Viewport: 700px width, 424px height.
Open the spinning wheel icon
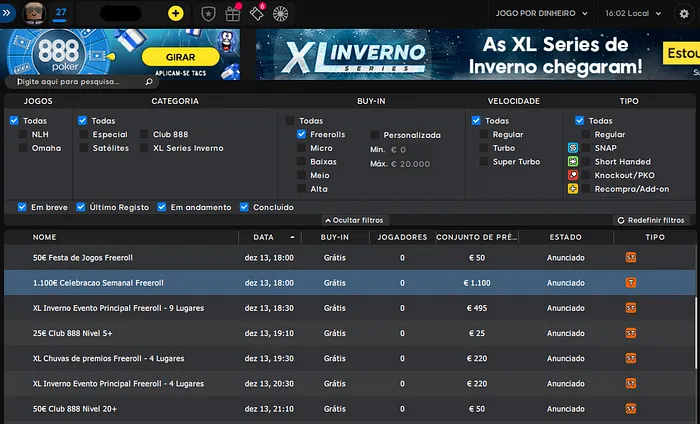pyautogui.click(x=280, y=14)
